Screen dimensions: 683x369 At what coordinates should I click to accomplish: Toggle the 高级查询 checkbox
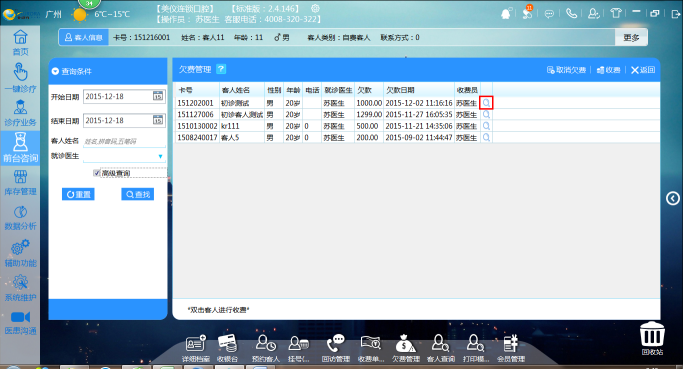pos(97,173)
